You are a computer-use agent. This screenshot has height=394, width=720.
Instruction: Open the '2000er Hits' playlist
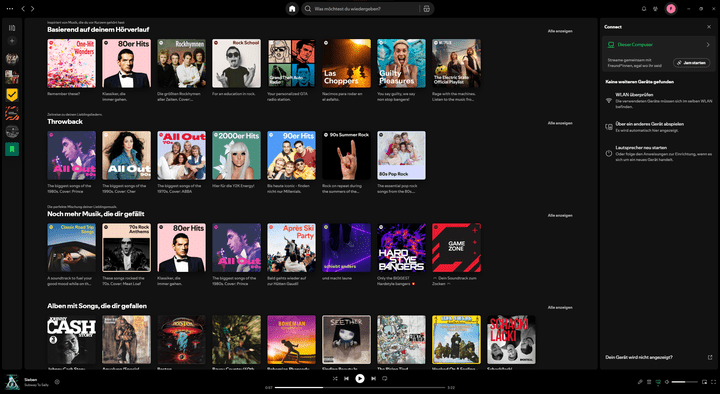point(236,155)
